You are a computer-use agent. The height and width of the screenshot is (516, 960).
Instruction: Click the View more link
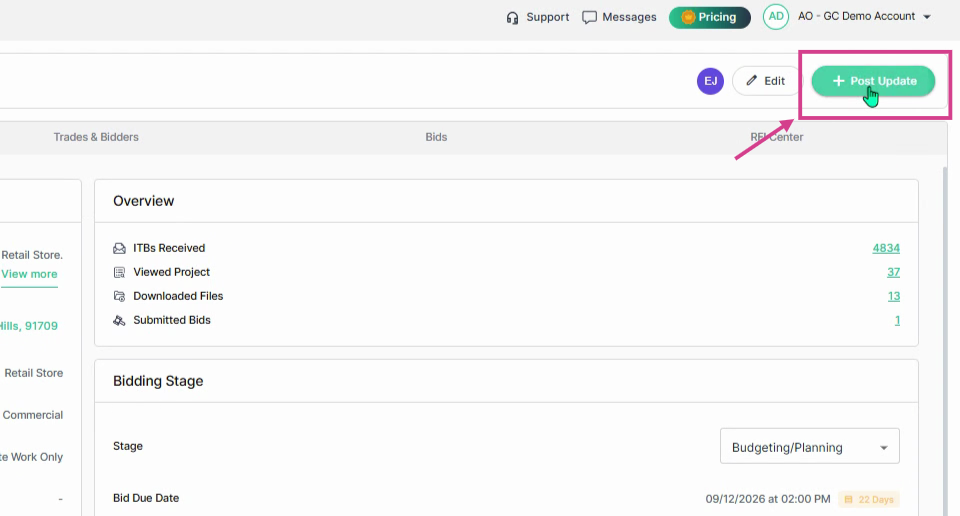[x=29, y=274]
